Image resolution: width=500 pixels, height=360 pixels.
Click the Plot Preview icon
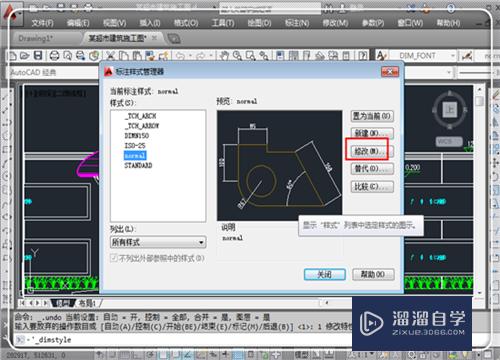click(x=68, y=55)
